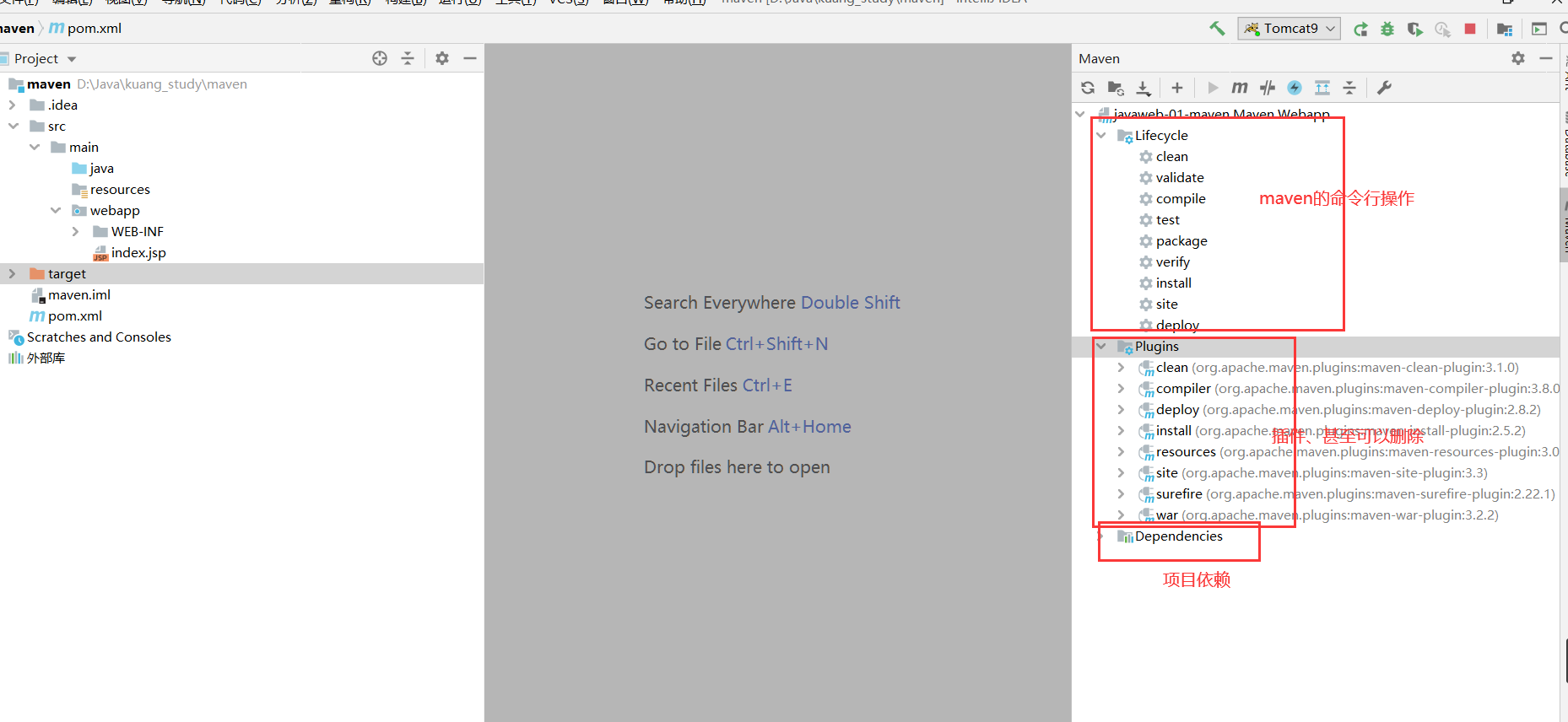Expand the target folder
This screenshot has width=1568, height=722.
(12, 274)
